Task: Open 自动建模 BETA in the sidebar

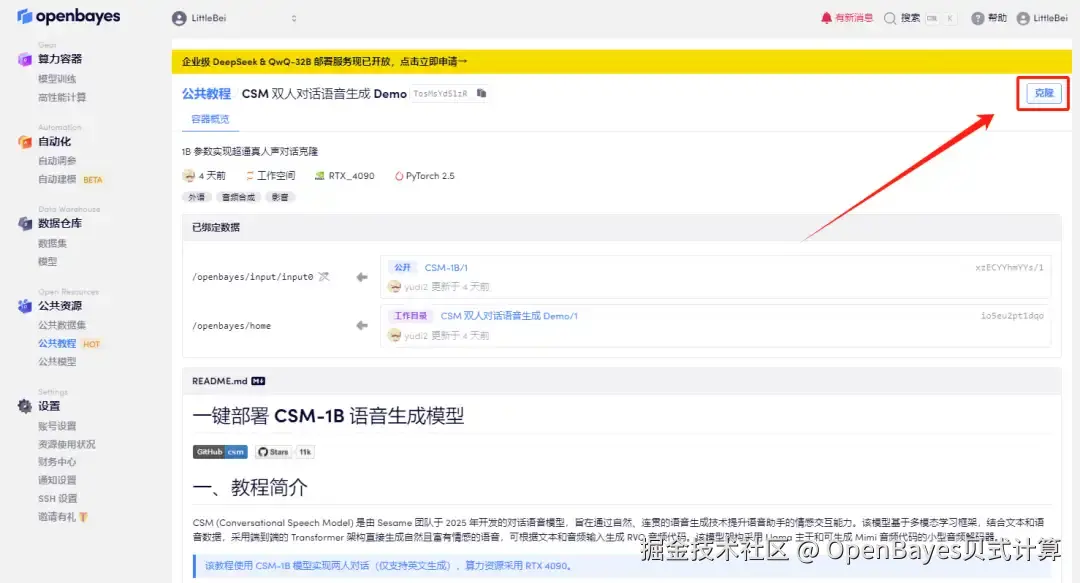Action: 70,179
